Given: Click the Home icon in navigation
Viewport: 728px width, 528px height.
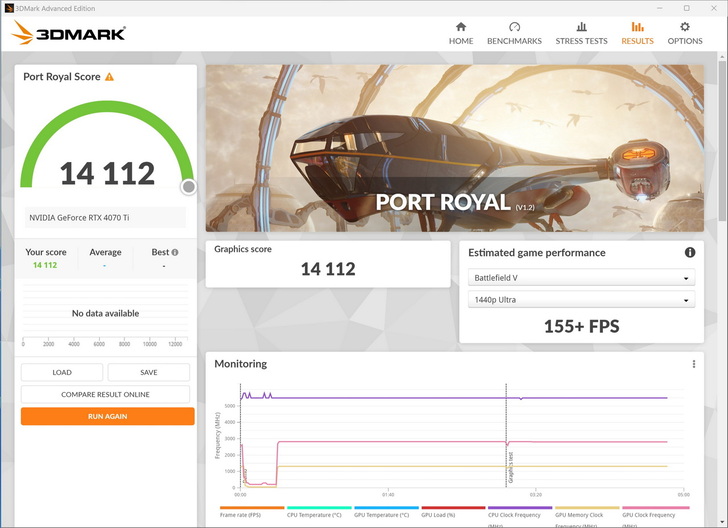Looking at the screenshot, I should [x=461, y=28].
